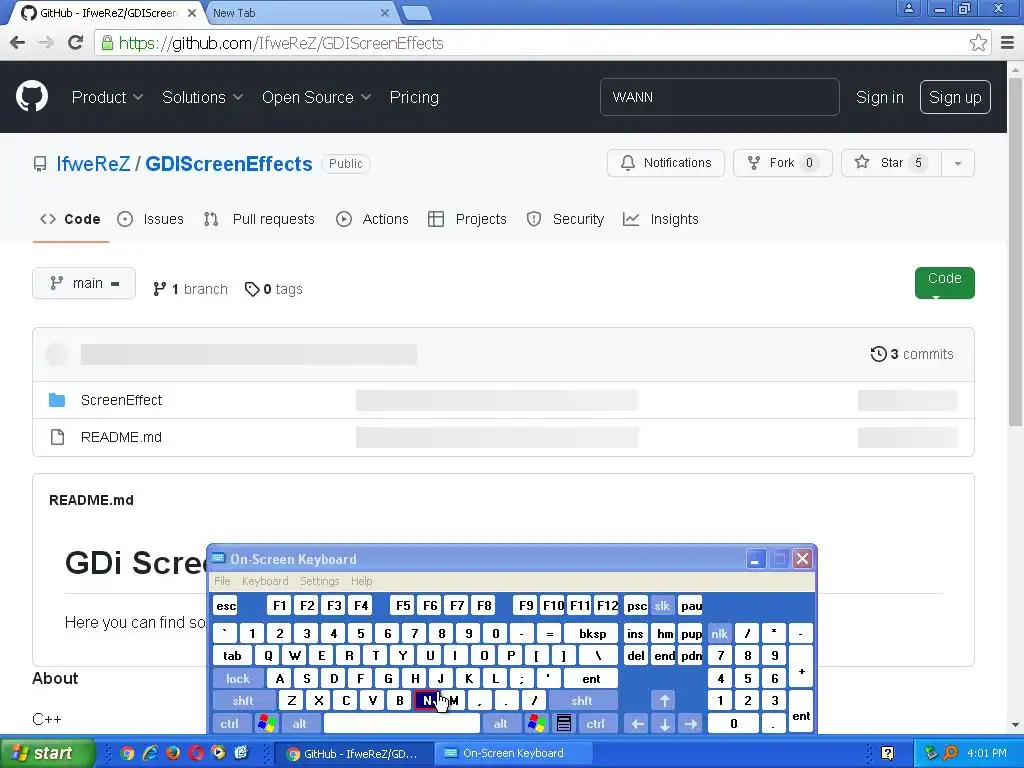Toggle the right shft key
The width and height of the screenshot is (1024, 768).
click(582, 701)
